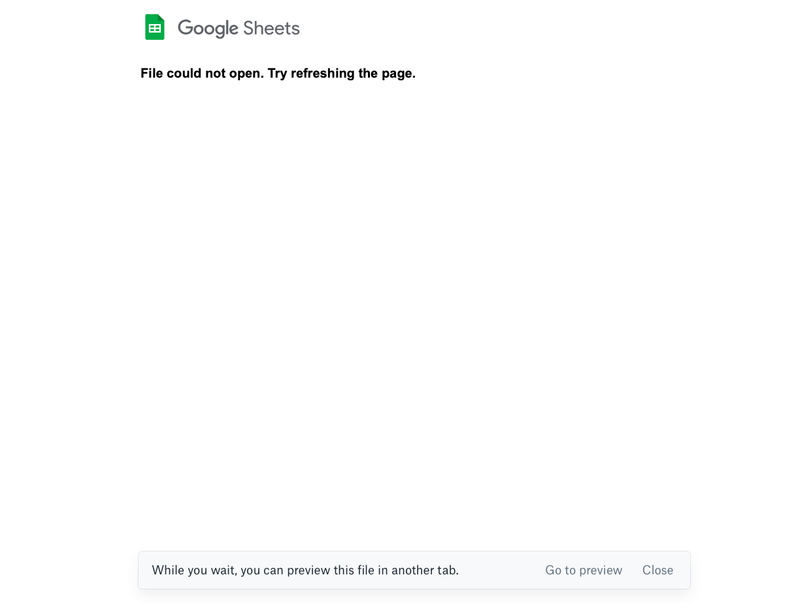Click the Sheets label in the header

tap(274, 27)
